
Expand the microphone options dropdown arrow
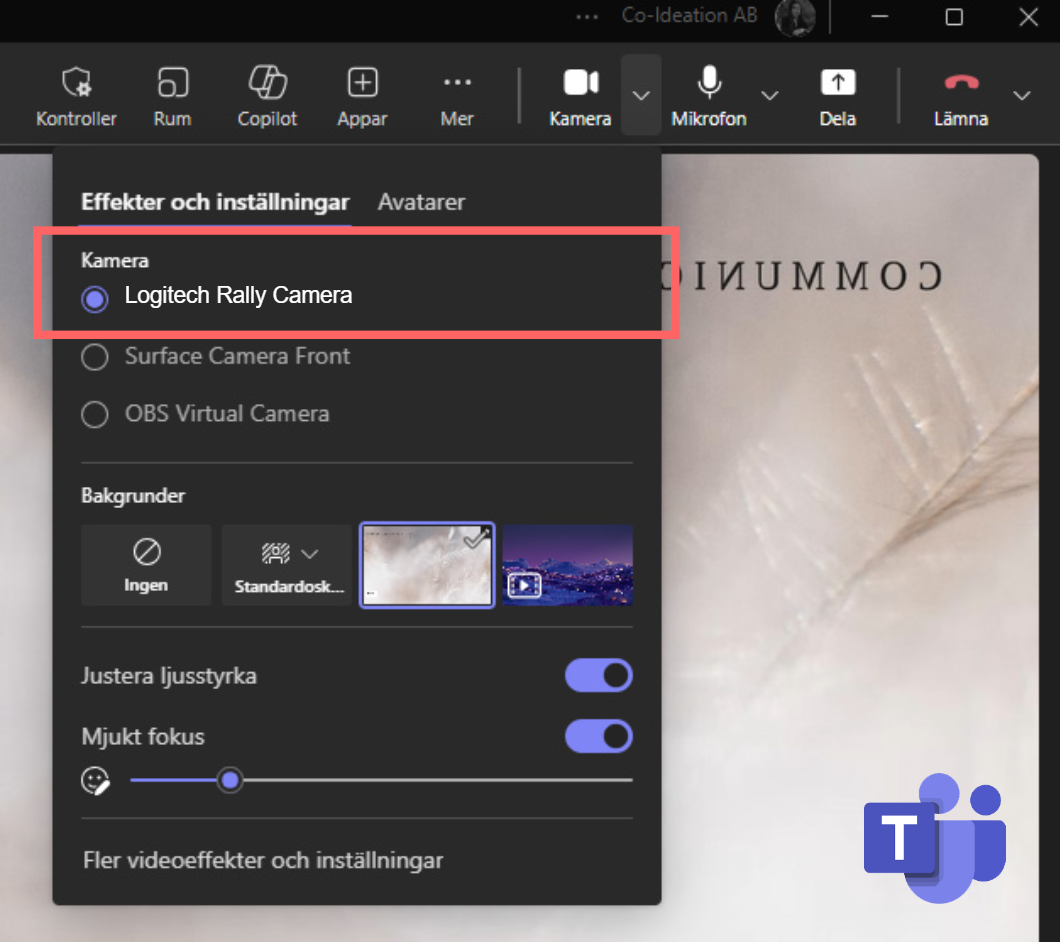769,95
